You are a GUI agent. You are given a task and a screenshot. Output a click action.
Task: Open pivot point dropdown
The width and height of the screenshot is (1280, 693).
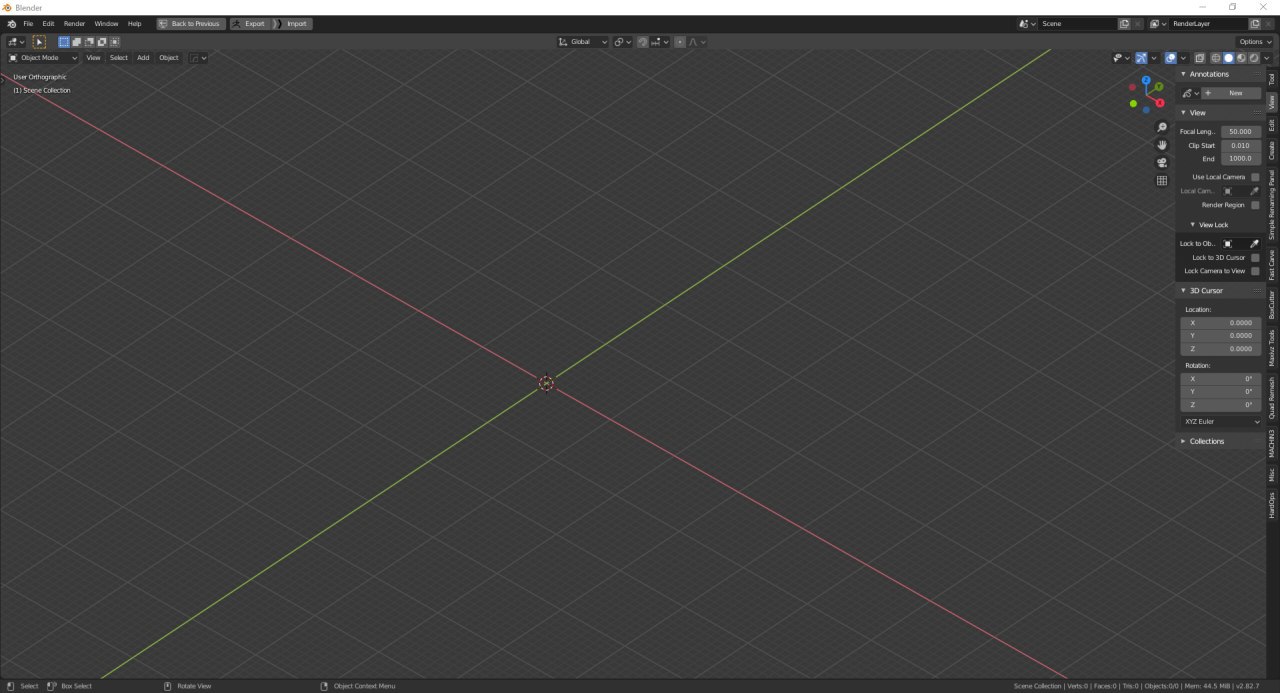point(622,42)
